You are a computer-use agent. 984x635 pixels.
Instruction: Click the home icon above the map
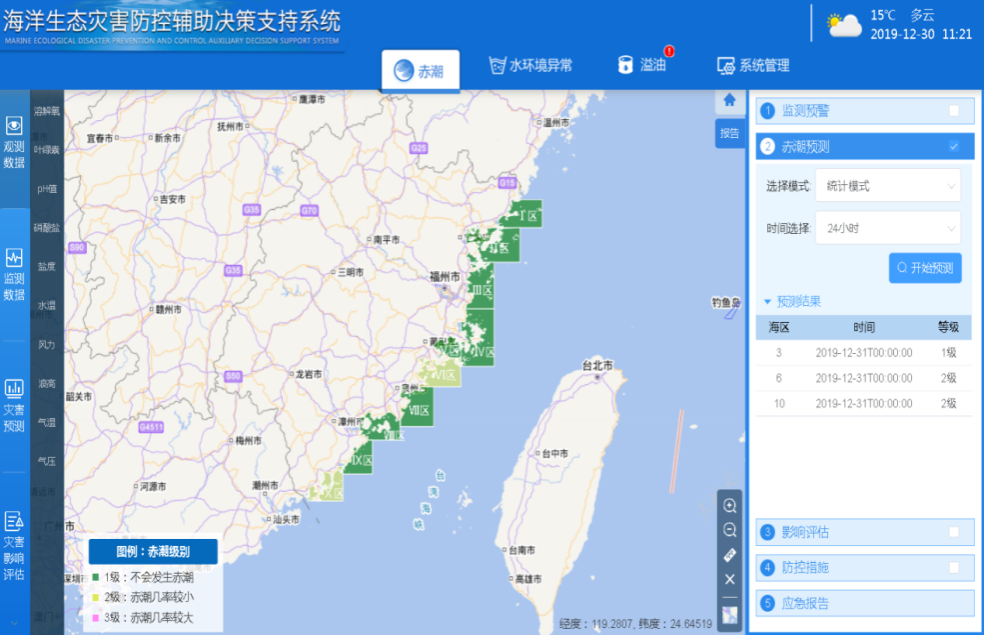pyautogui.click(x=730, y=100)
